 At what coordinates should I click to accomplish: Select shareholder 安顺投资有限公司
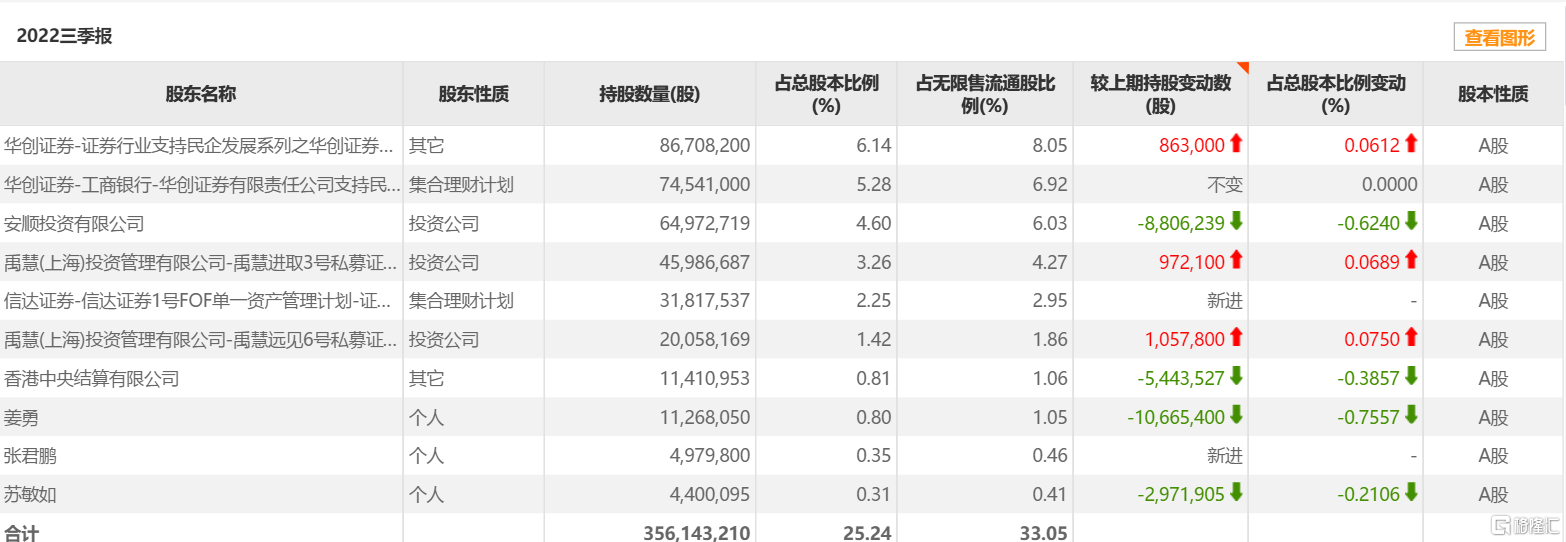[x=75, y=223]
